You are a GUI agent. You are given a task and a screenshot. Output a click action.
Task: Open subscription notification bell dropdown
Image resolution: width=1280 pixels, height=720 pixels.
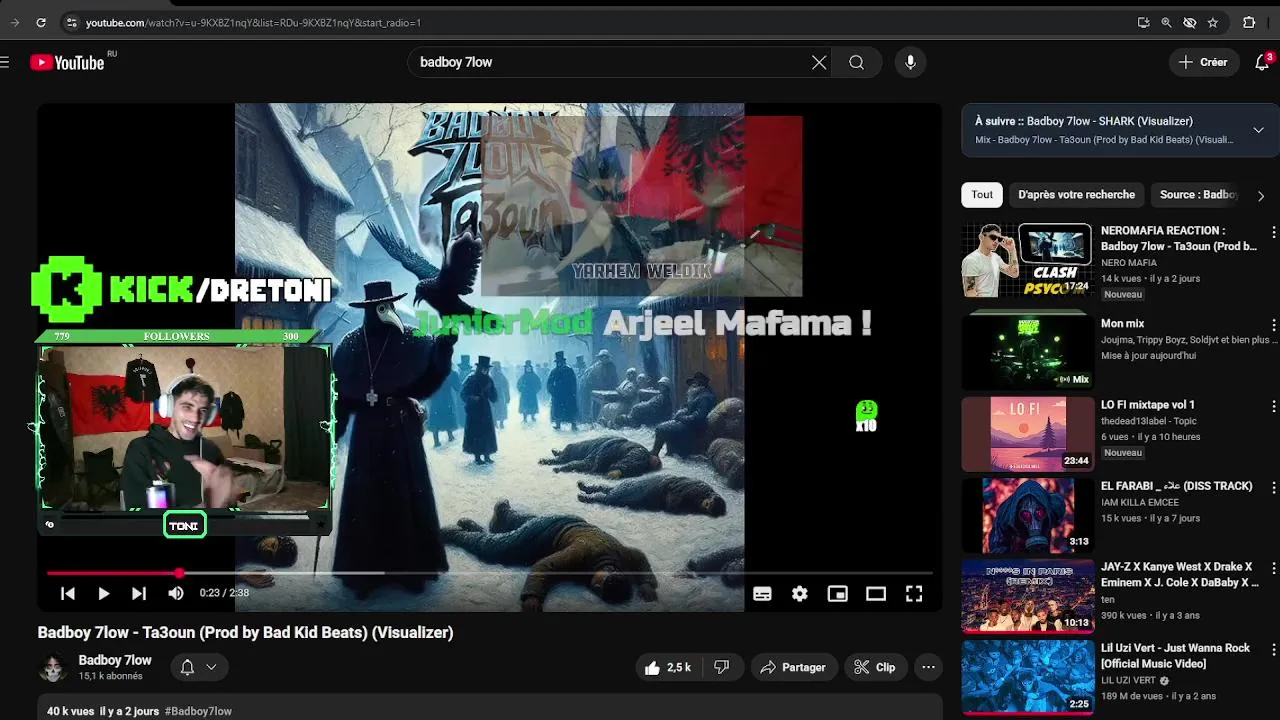pos(198,667)
